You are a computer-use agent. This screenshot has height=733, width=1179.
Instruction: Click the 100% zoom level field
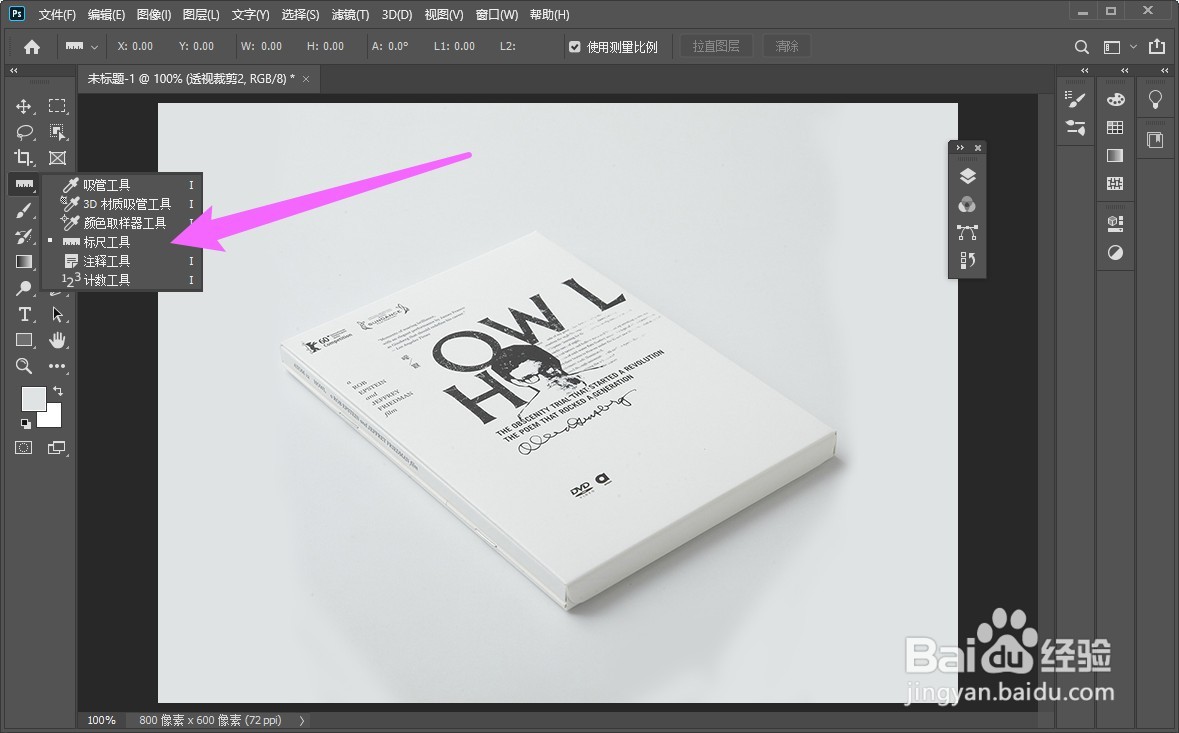pos(102,720)
